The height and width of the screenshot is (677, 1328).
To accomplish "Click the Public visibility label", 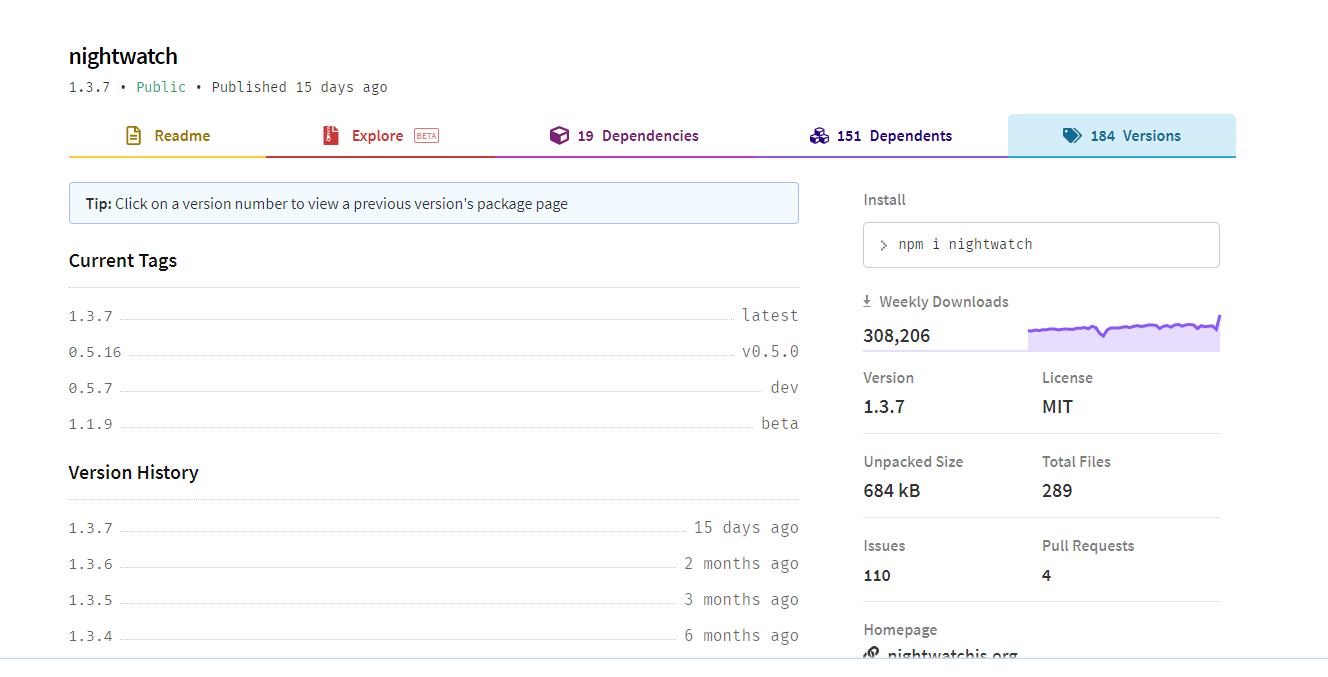I will tap(161, 87).
